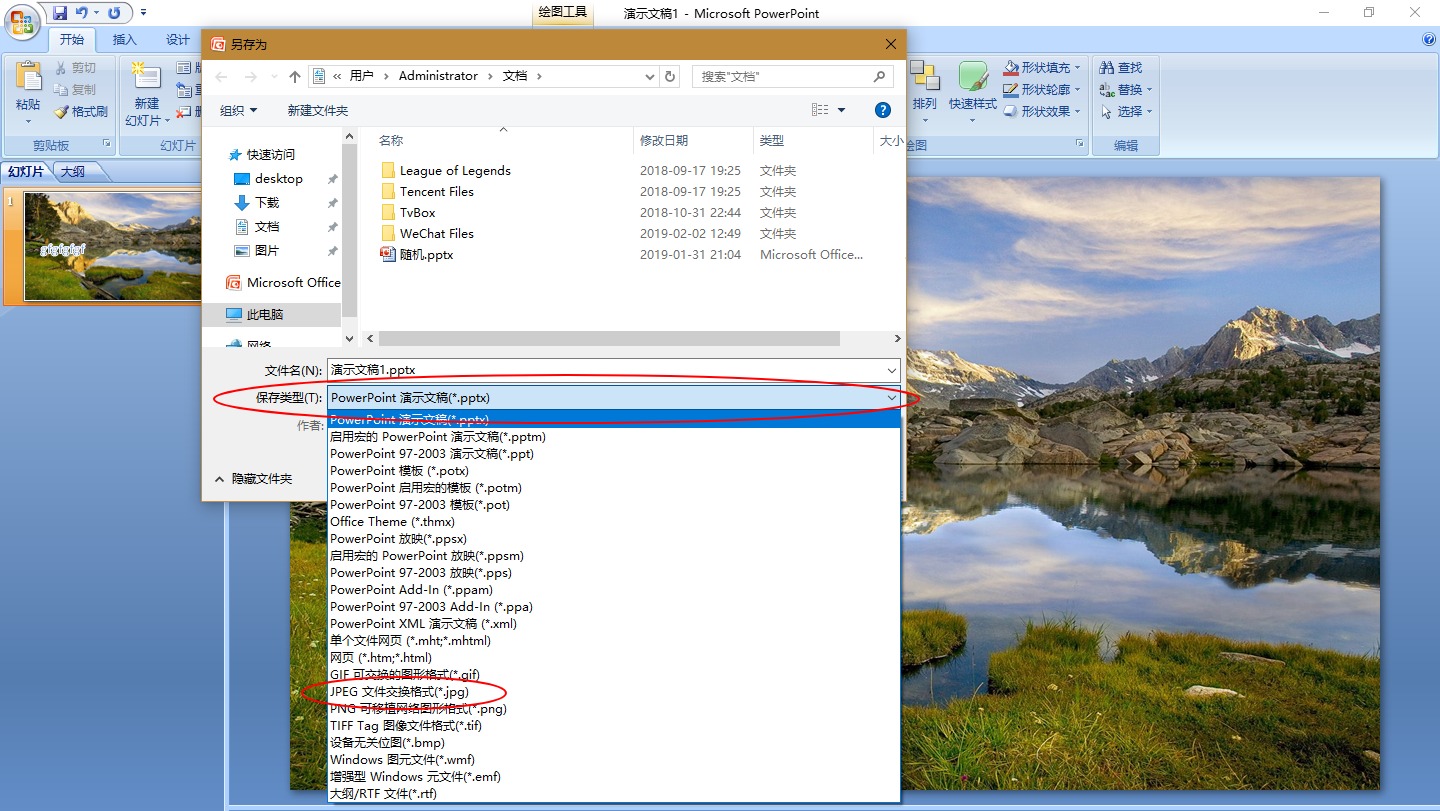Open the 文件名 dropdown arrow
The width and height of the screenshot is (1440, 811).
[891, 370]
